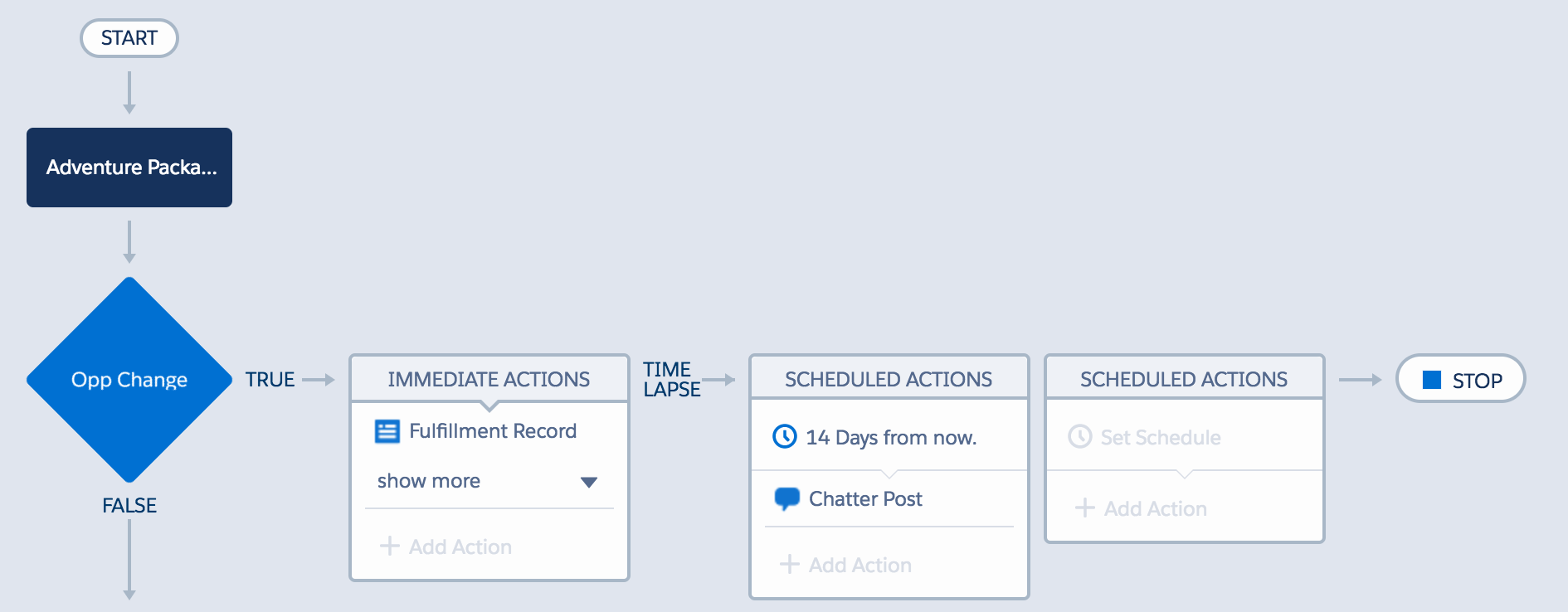Select the Opp Change criteria diamond
1568x612 pixels.
tap(129, 380)
